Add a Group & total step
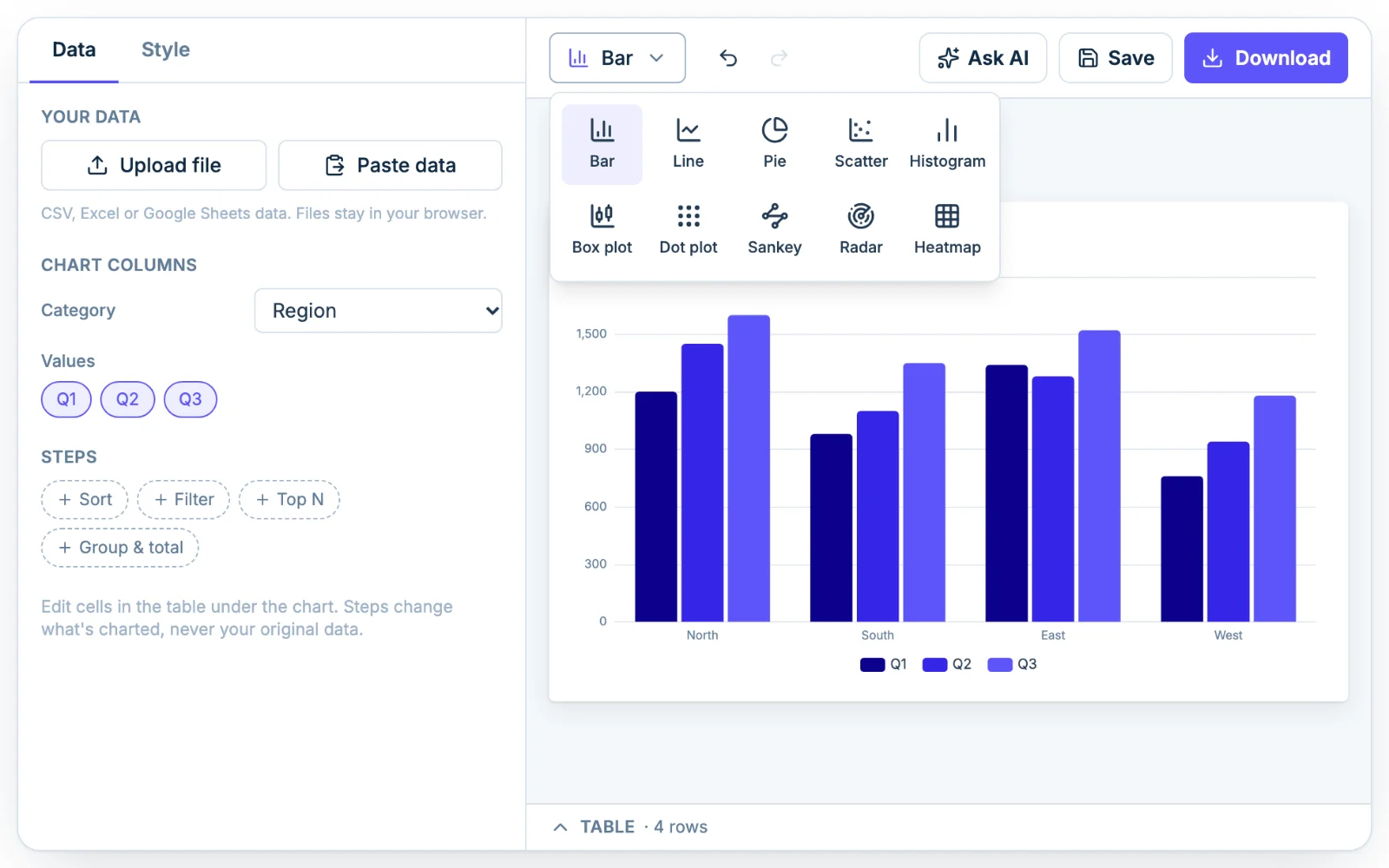Image resolution: width=1389 pixels, height=868 pixels. (x=120, y=548)
